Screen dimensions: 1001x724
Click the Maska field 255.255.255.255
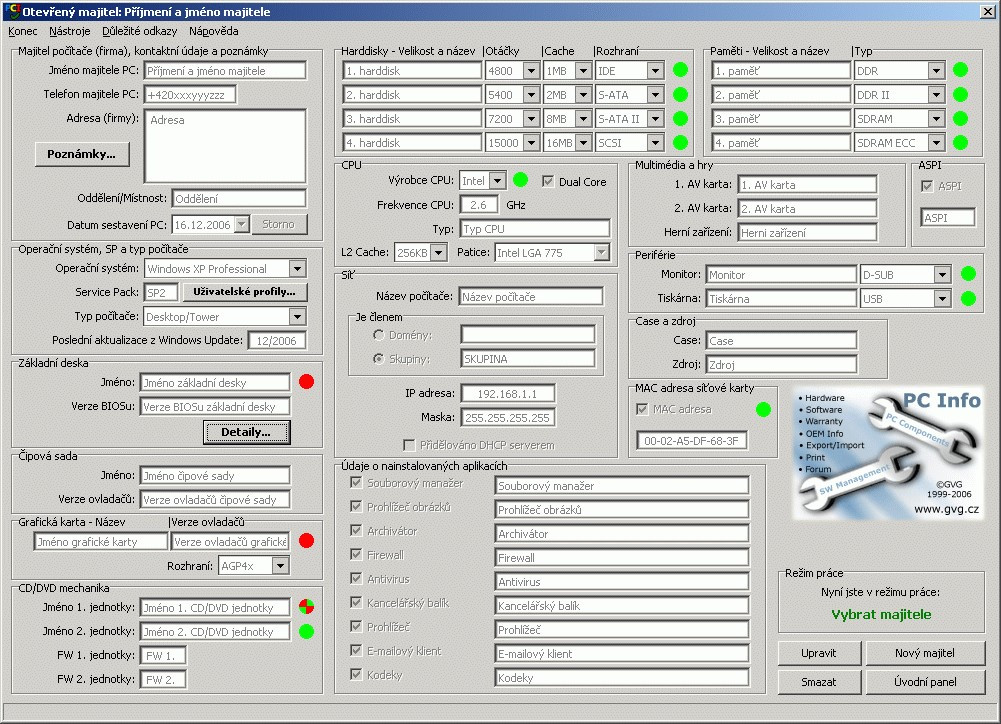(x=508, y=418)
